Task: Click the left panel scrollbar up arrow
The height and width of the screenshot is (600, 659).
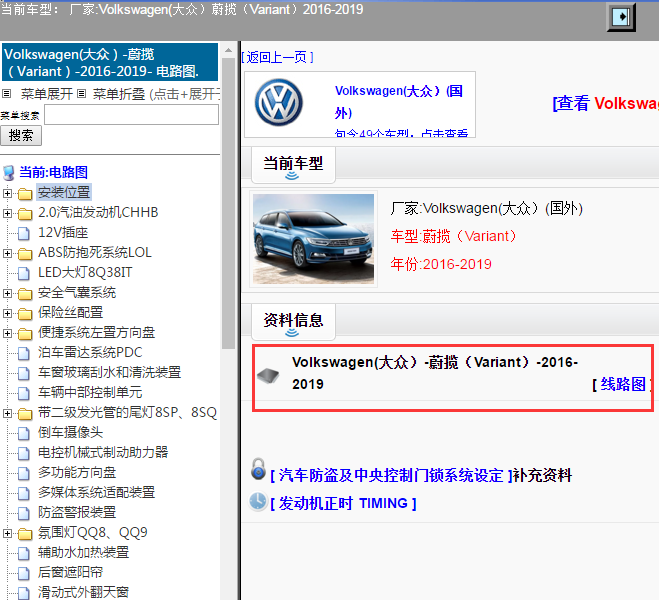Action: click(228, 50)
